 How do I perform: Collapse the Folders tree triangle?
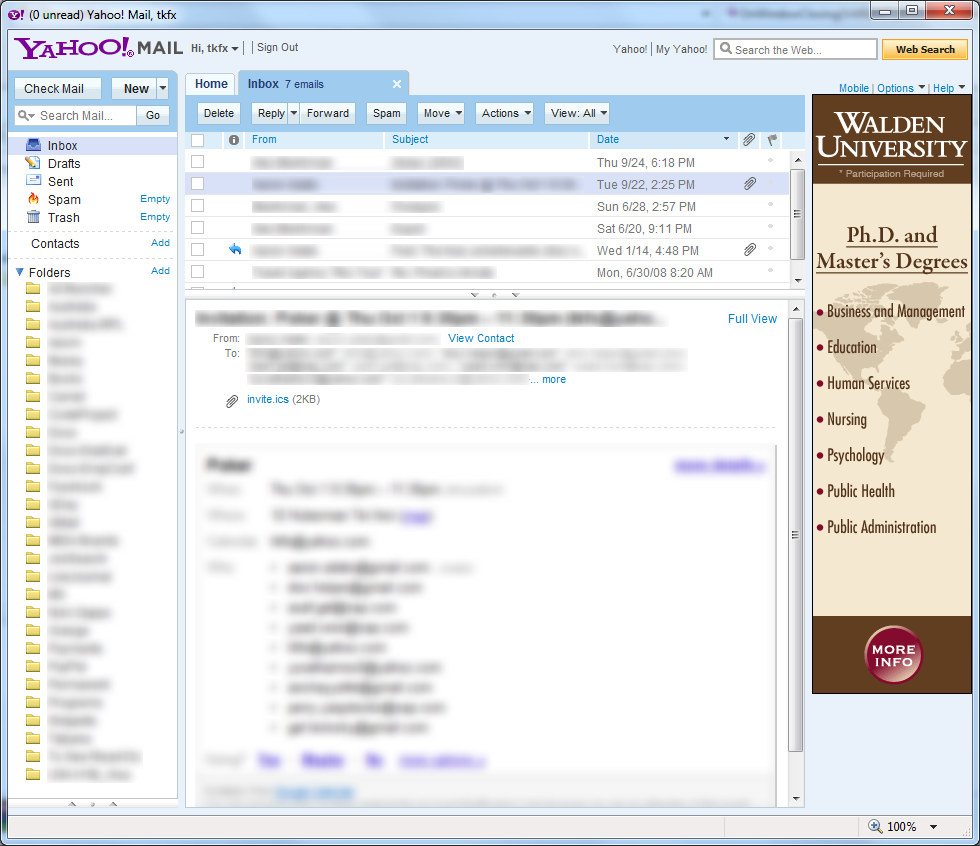tap(19, 272)
